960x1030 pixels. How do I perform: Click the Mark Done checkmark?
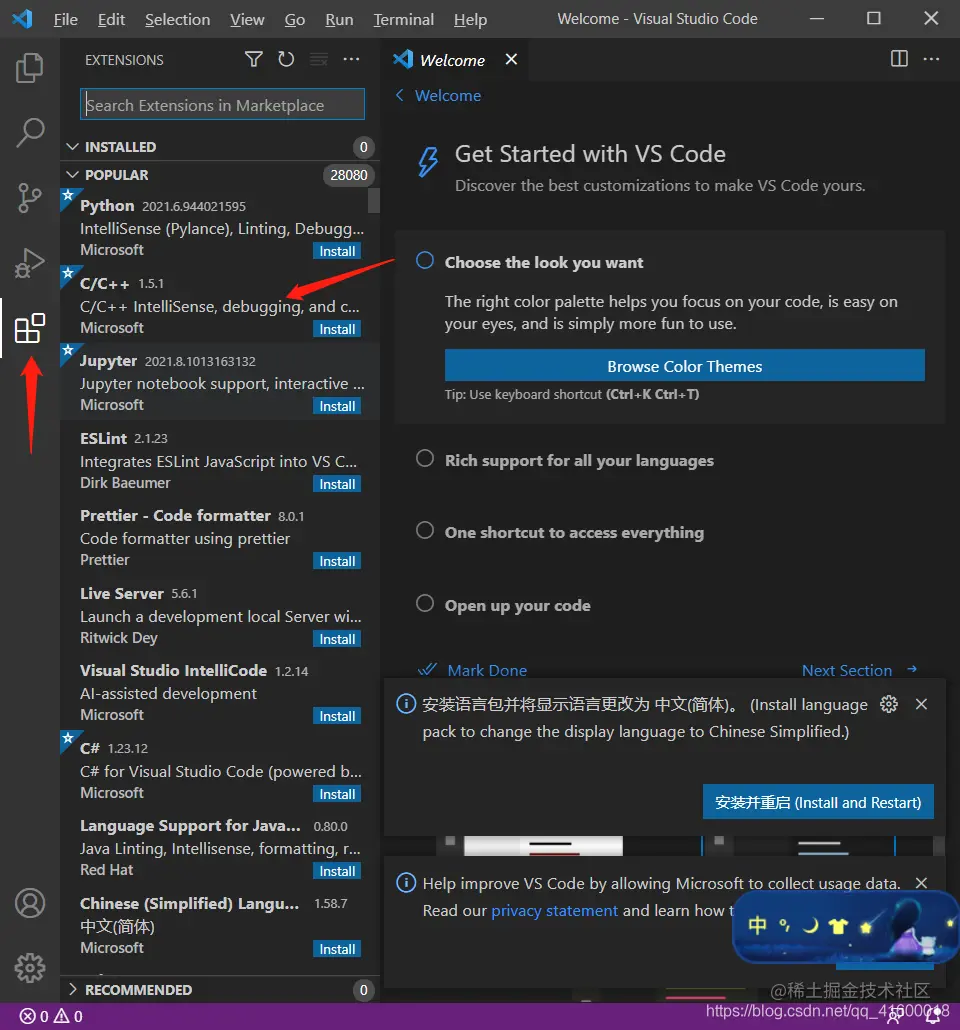pyautogui.click(x=427, y=669)
